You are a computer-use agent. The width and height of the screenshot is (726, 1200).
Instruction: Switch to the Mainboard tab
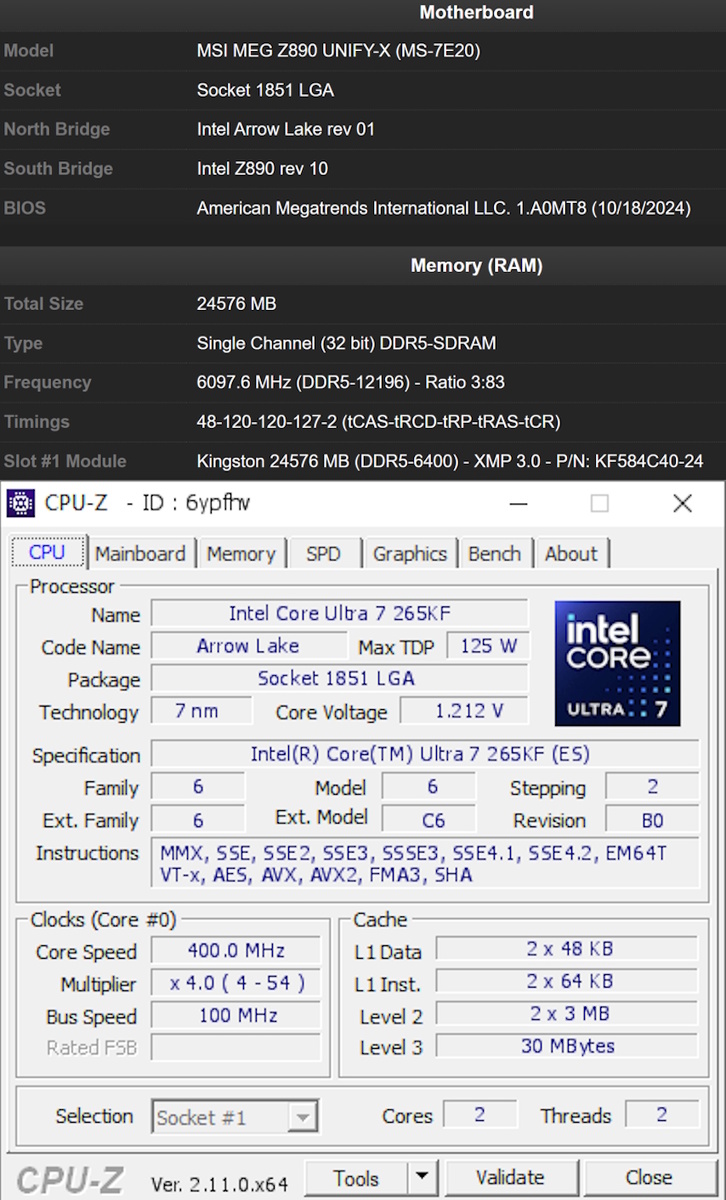(x=140, y=554)
